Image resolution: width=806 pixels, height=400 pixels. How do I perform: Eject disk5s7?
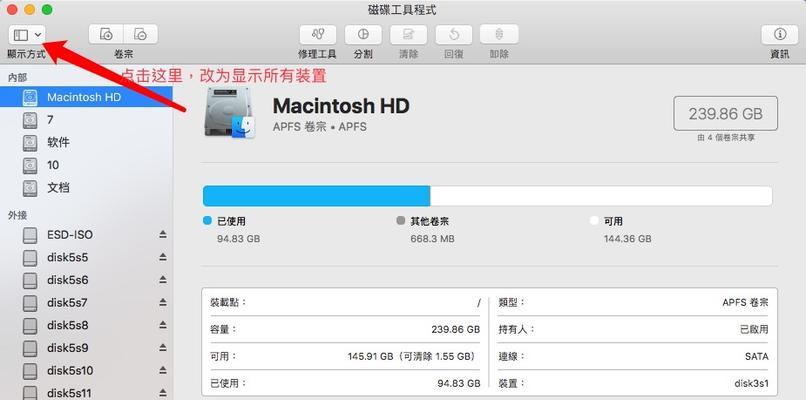(162, 302)
